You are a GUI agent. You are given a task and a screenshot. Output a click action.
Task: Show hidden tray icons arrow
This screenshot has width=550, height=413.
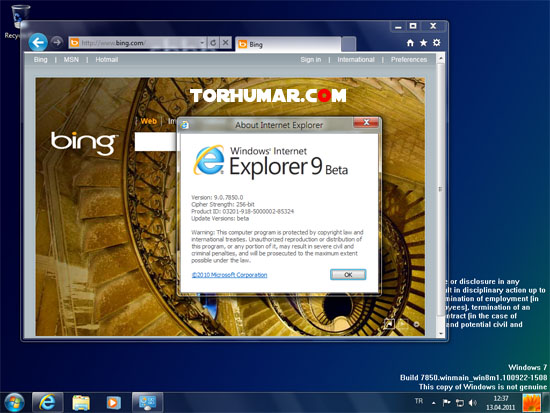(x=434, y=403)
